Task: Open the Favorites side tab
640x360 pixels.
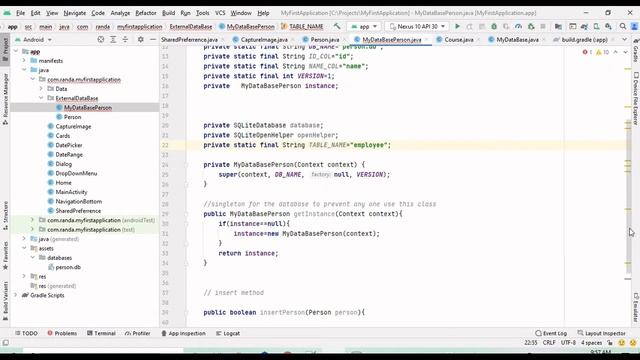Action: click(5, 256)
